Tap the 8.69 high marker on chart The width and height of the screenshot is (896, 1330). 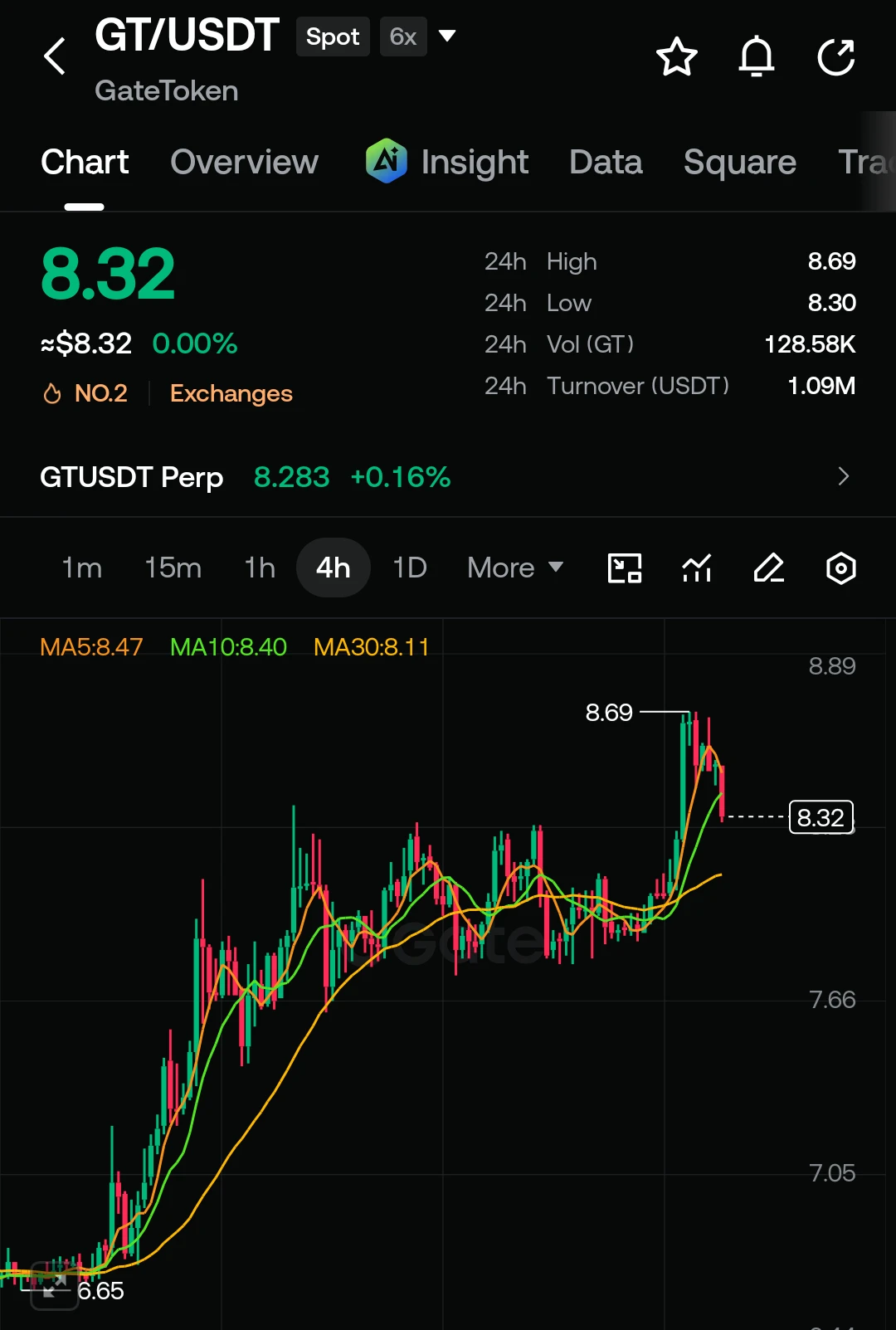(609, 712)
